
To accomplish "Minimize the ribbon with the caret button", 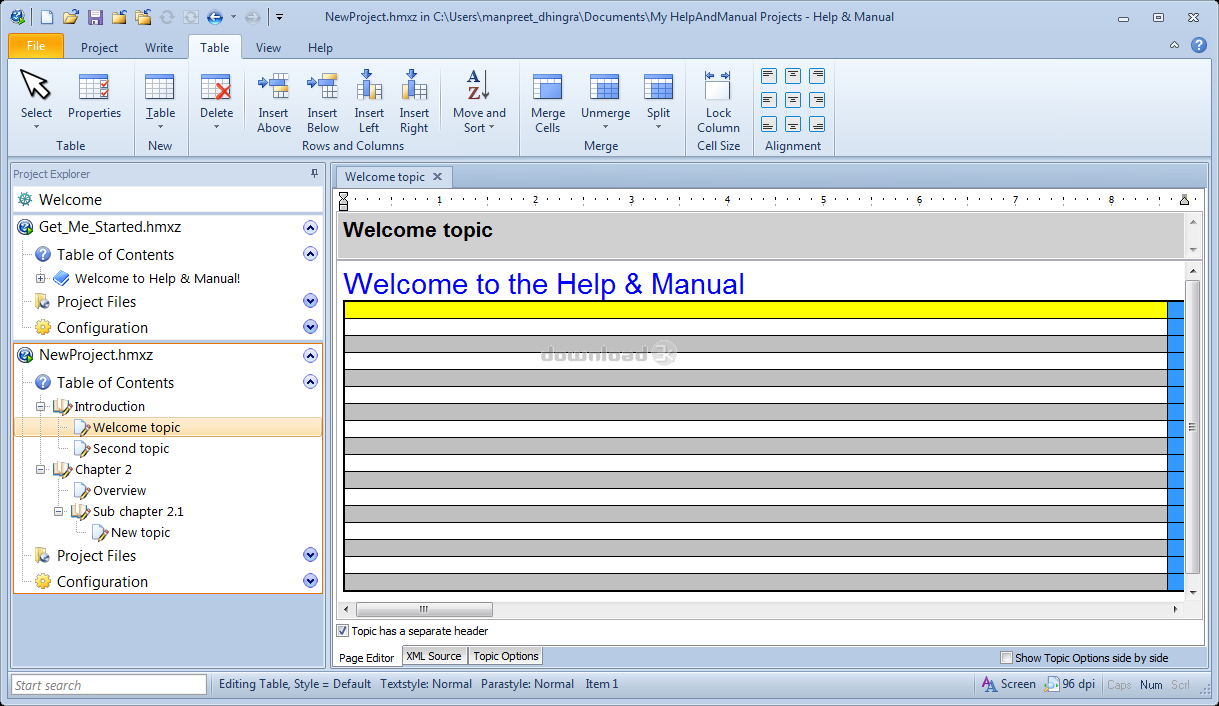I will [x=1174, y=46].
